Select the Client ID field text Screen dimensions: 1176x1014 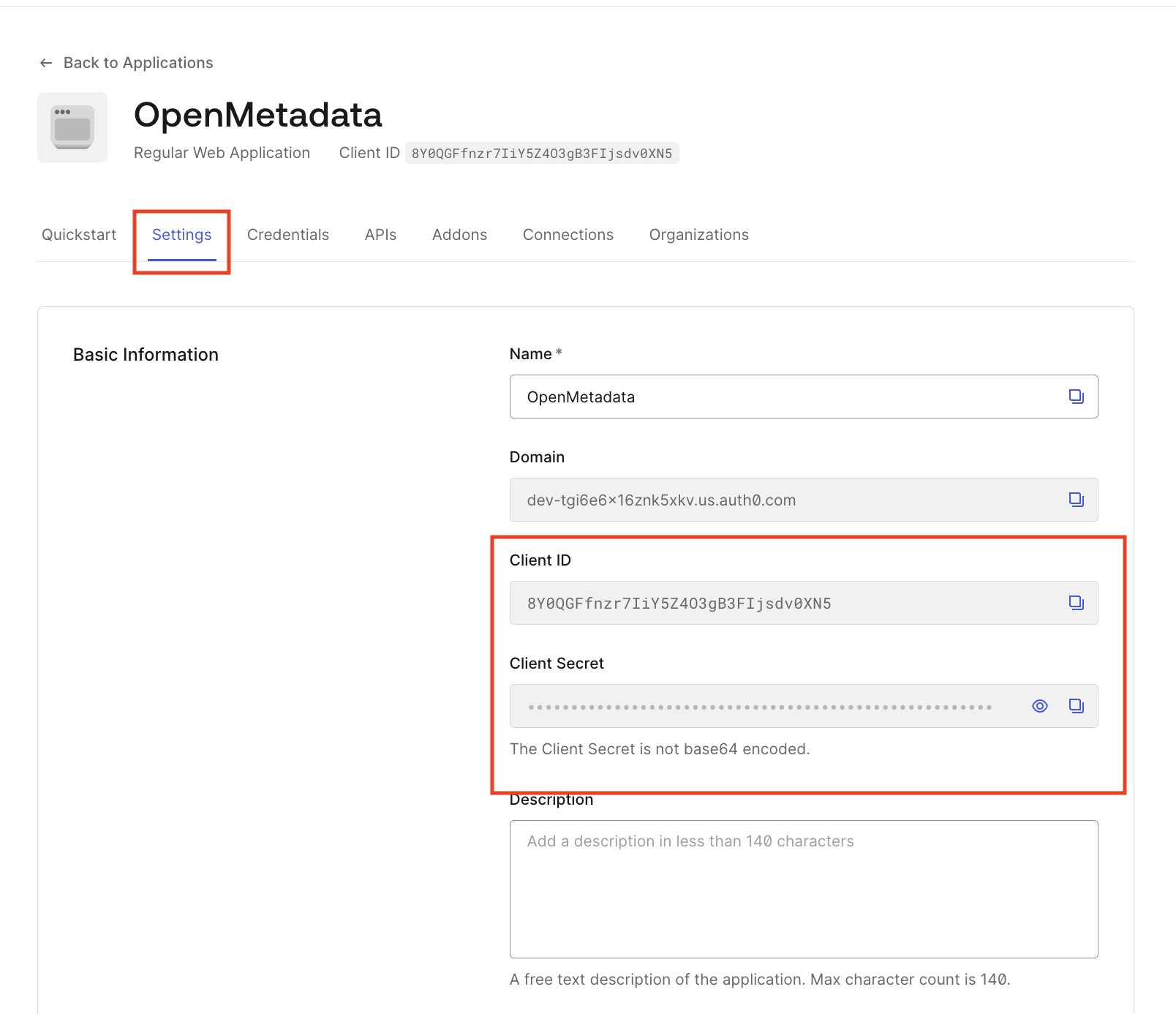pos(679,604)
